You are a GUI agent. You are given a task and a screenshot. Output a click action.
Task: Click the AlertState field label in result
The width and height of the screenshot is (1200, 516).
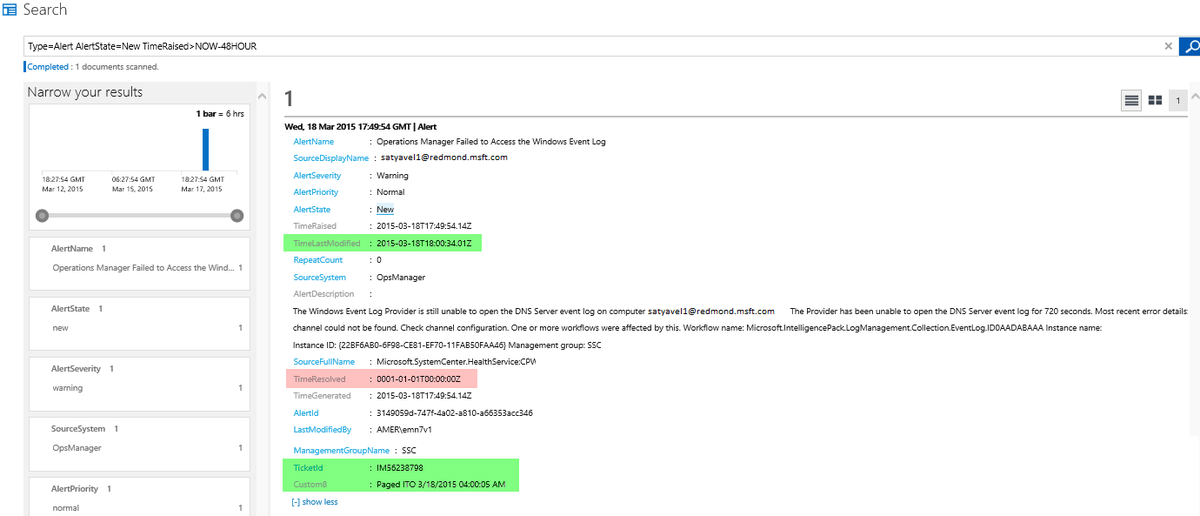(x=312, y=210)
